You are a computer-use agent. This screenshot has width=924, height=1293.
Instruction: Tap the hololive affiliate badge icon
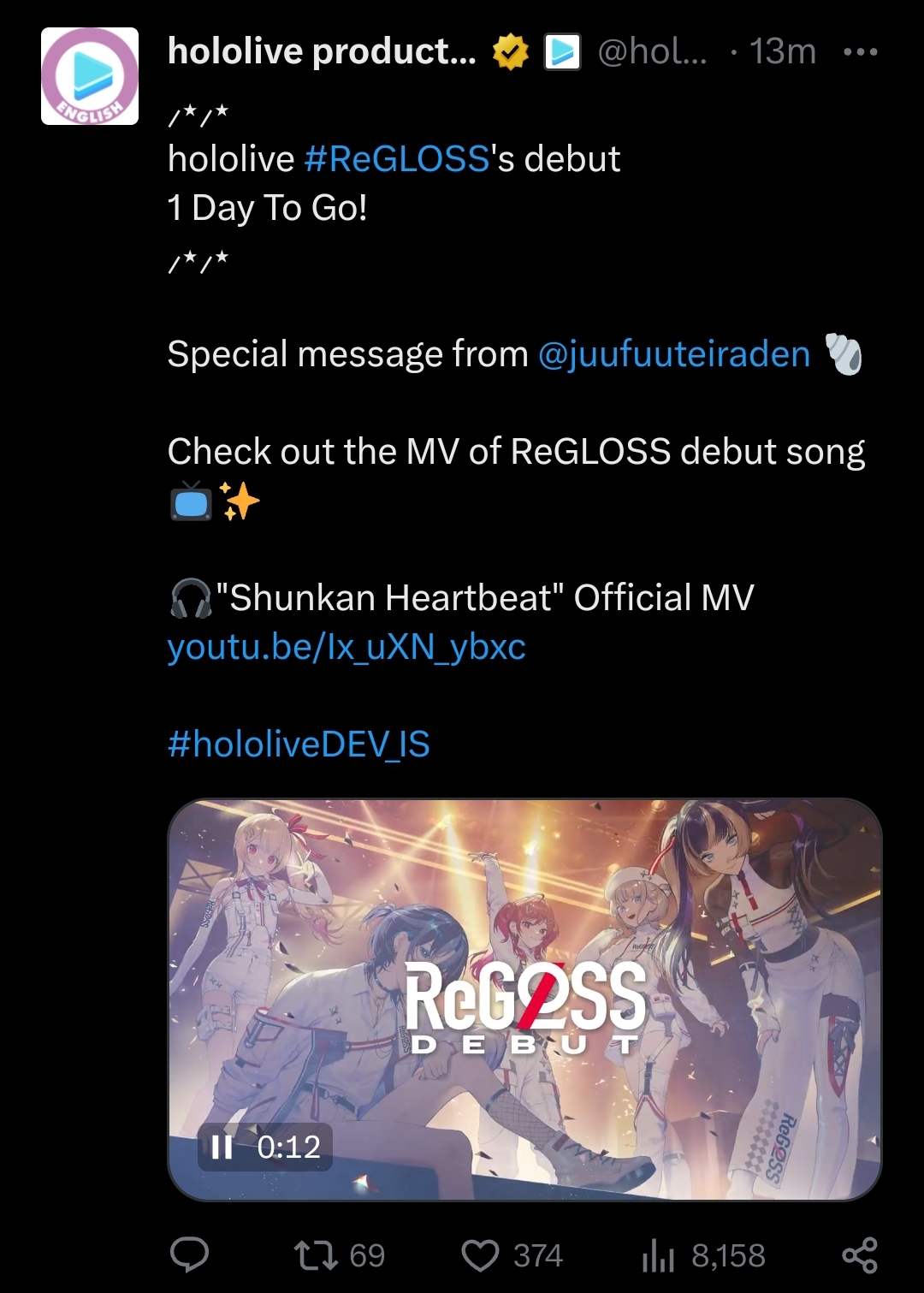click(x=563, y=52)
